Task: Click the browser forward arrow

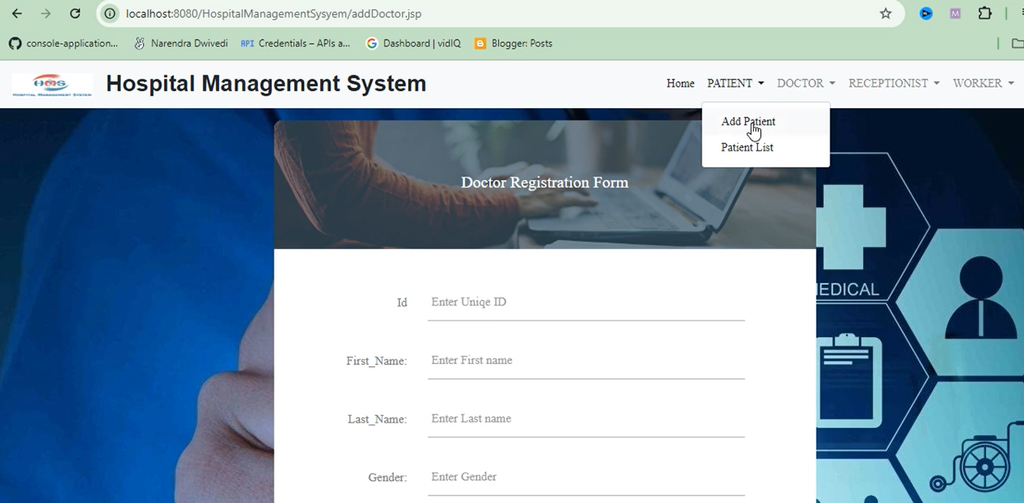Action: (46, 13)
